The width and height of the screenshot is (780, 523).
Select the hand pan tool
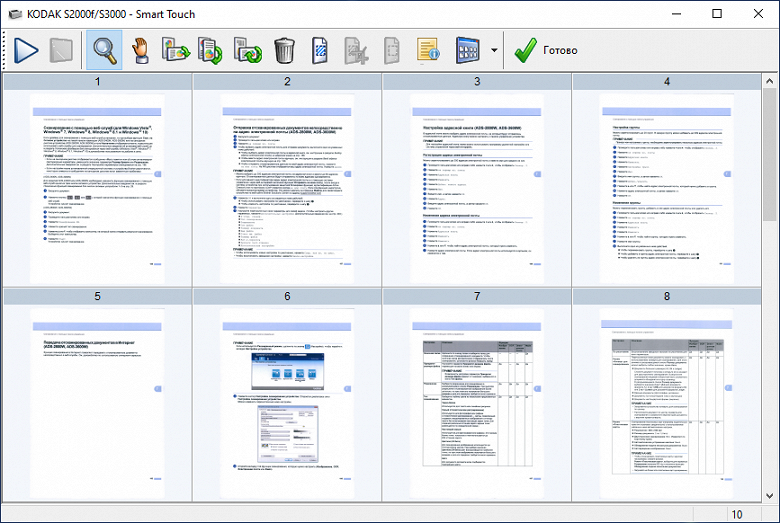point(140,50)
